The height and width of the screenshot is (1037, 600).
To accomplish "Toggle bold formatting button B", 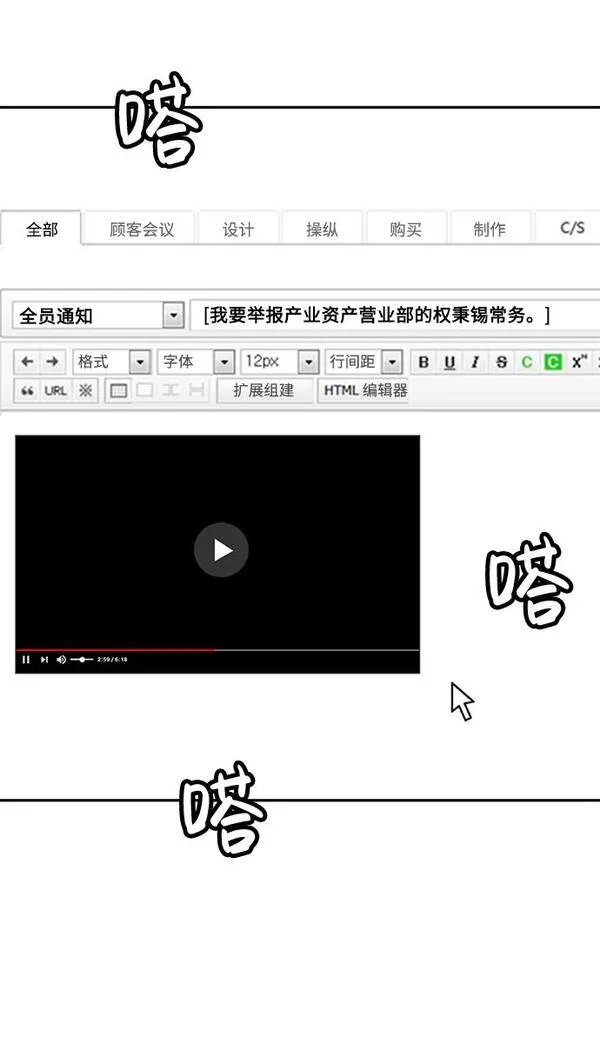I will (424, 362).
